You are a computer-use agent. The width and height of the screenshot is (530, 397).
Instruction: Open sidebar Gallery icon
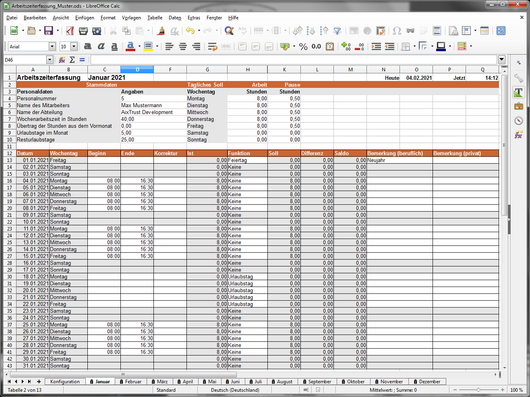click(519, 106)
